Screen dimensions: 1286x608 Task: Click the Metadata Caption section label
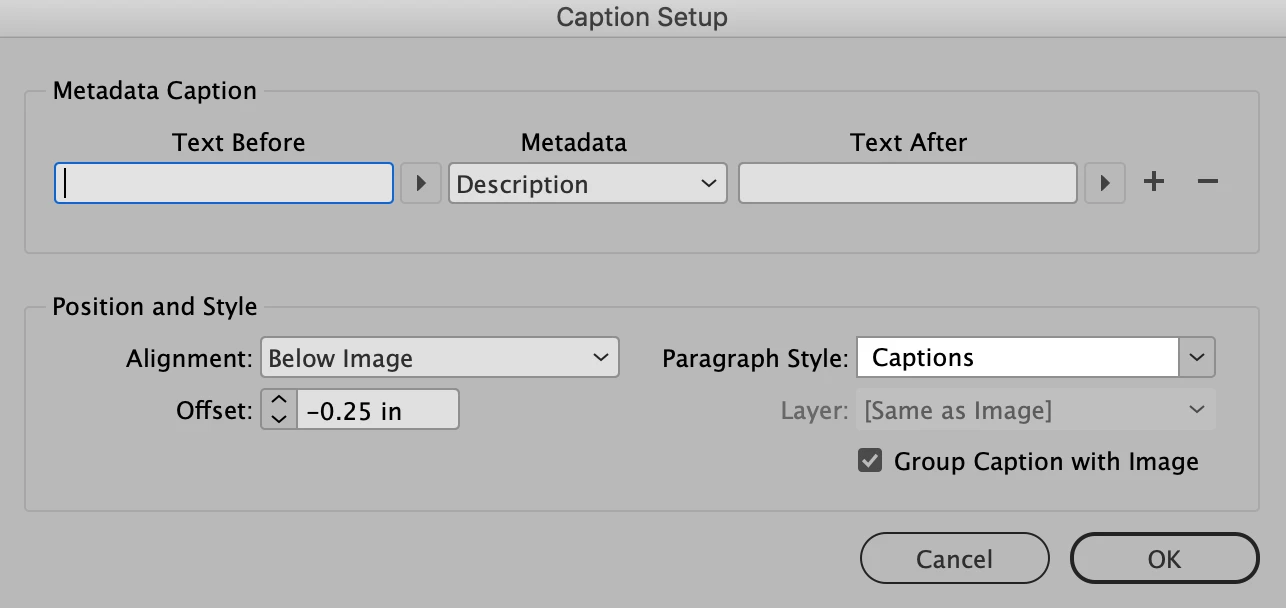pyautogui.click(x=155, y=91)
